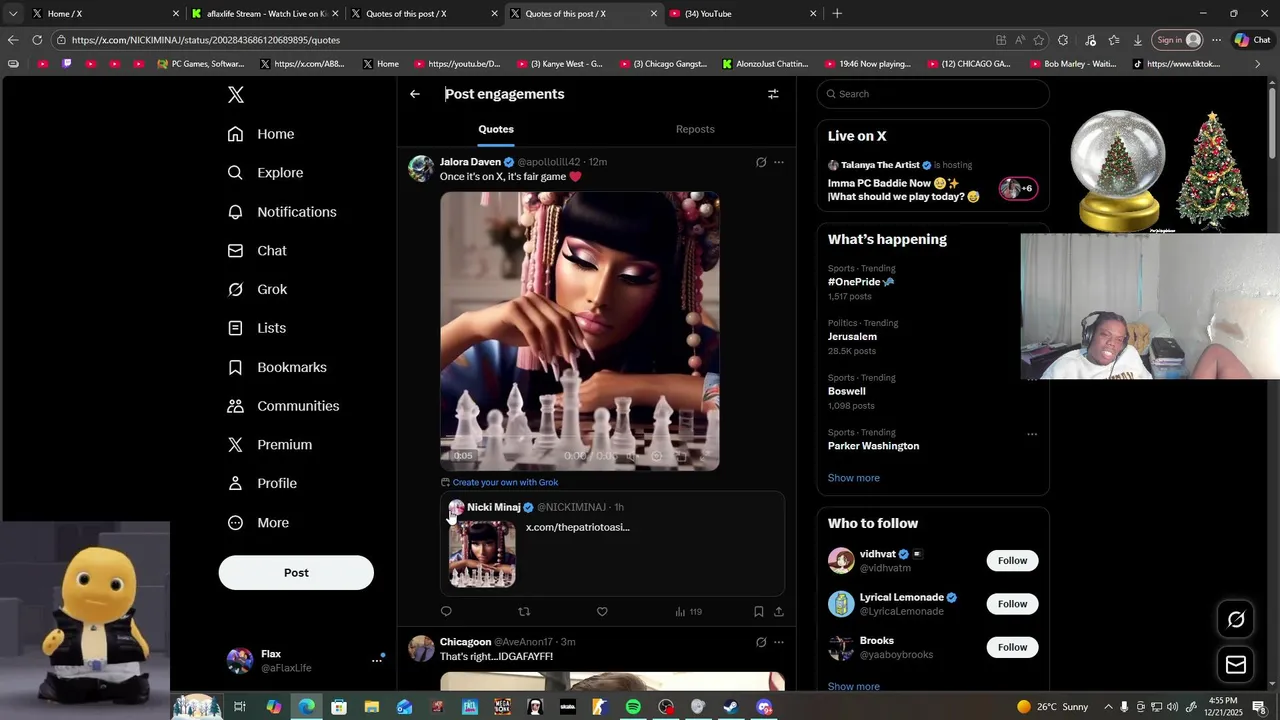Open Communities in the sidebar
The width and height of the screenshot is (1280, 720).
pos(283,406)
